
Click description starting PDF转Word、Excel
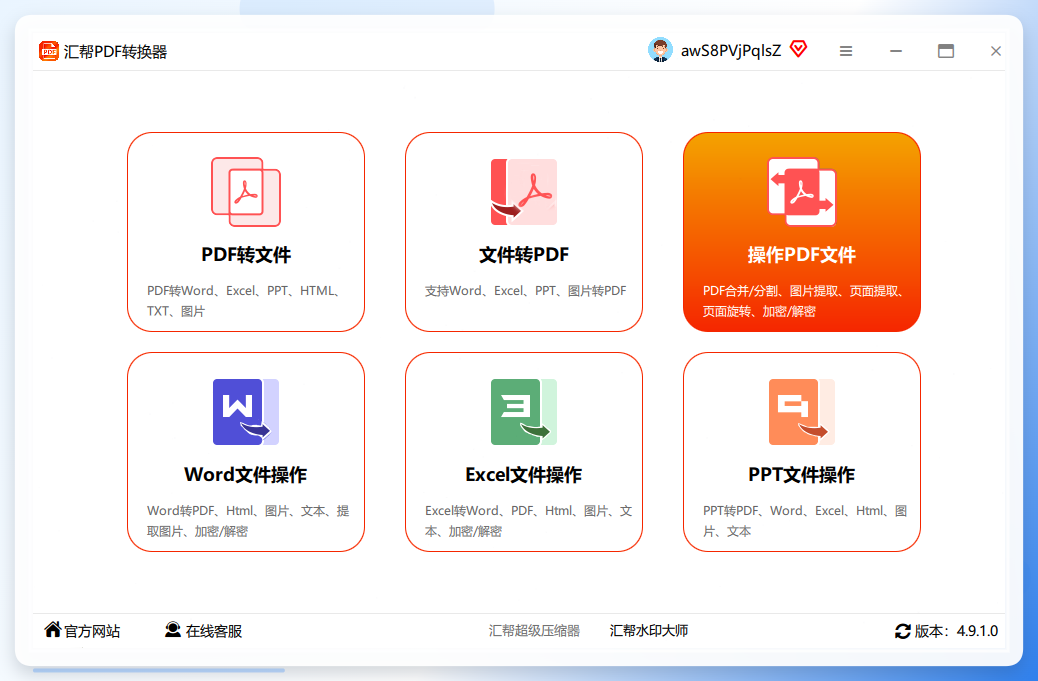[244, 301]
